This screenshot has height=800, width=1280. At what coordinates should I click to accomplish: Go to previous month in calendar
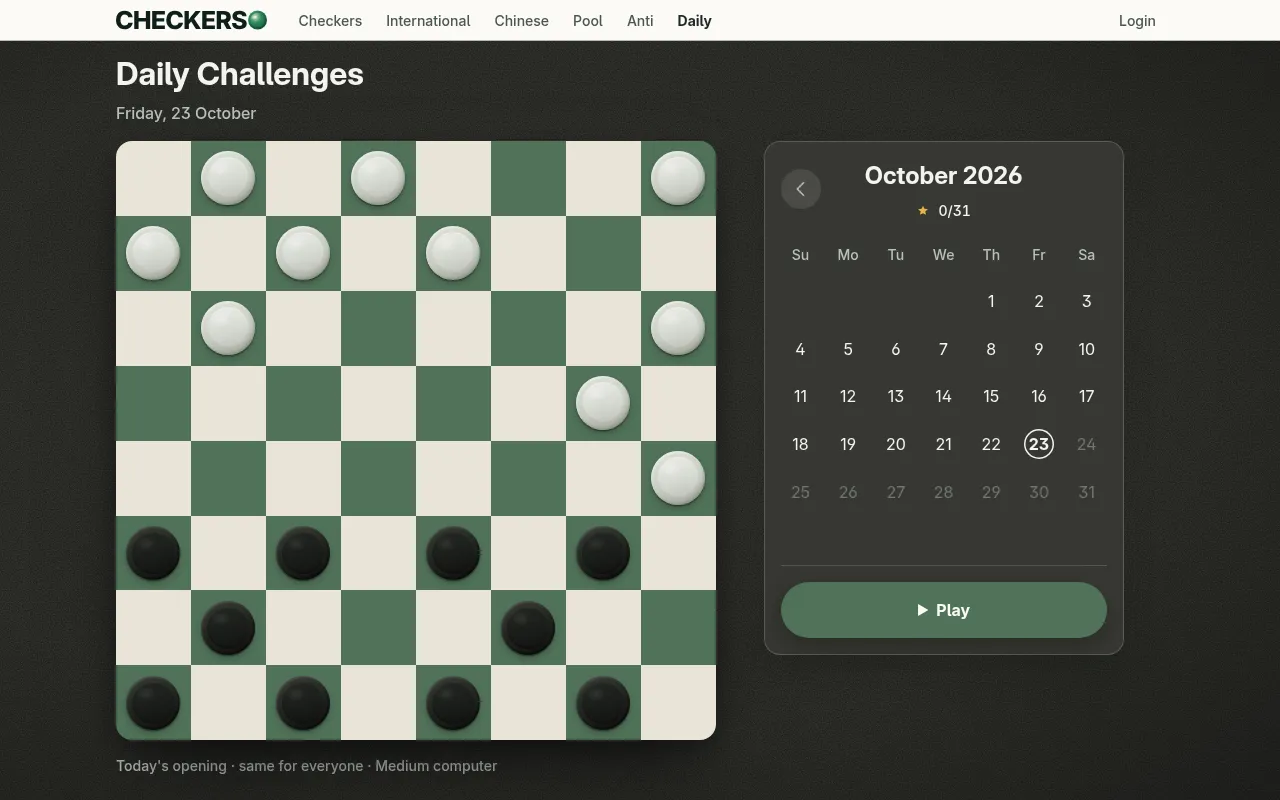pyautogui.click(x=801, y=189)
